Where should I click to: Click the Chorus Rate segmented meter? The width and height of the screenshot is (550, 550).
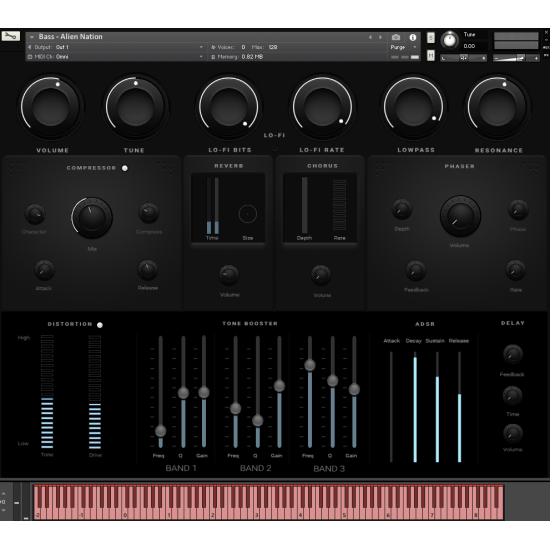[x=339, y=205]
